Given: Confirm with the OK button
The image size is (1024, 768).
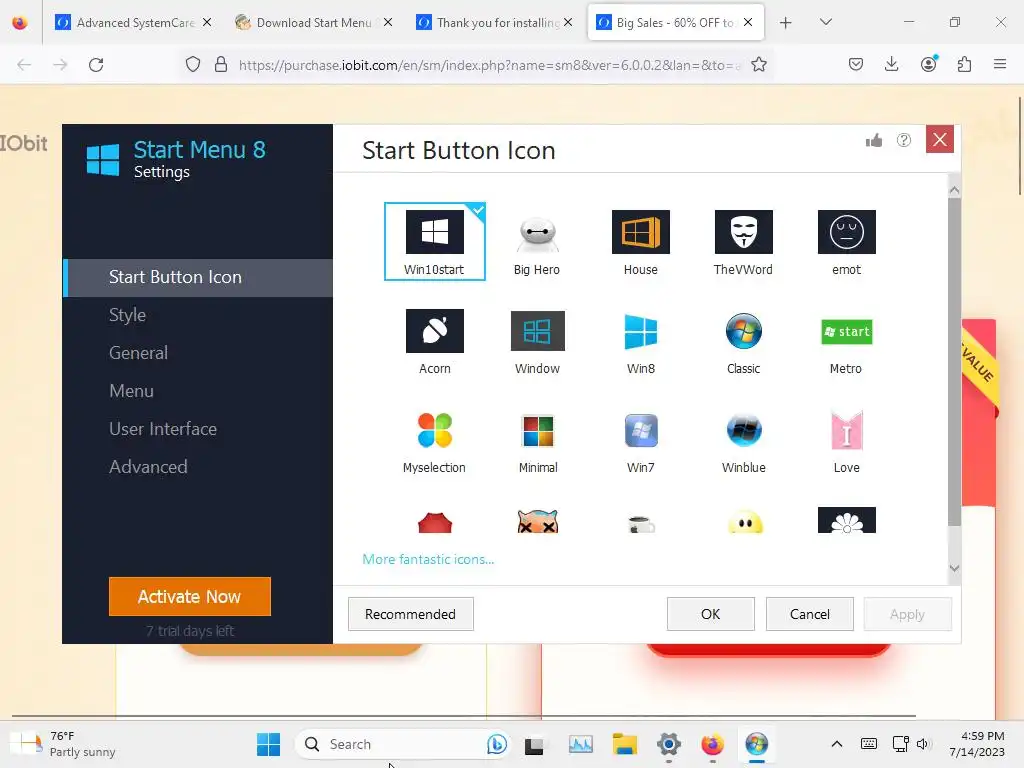Looking at the screenshot, I should coord(711,614).
